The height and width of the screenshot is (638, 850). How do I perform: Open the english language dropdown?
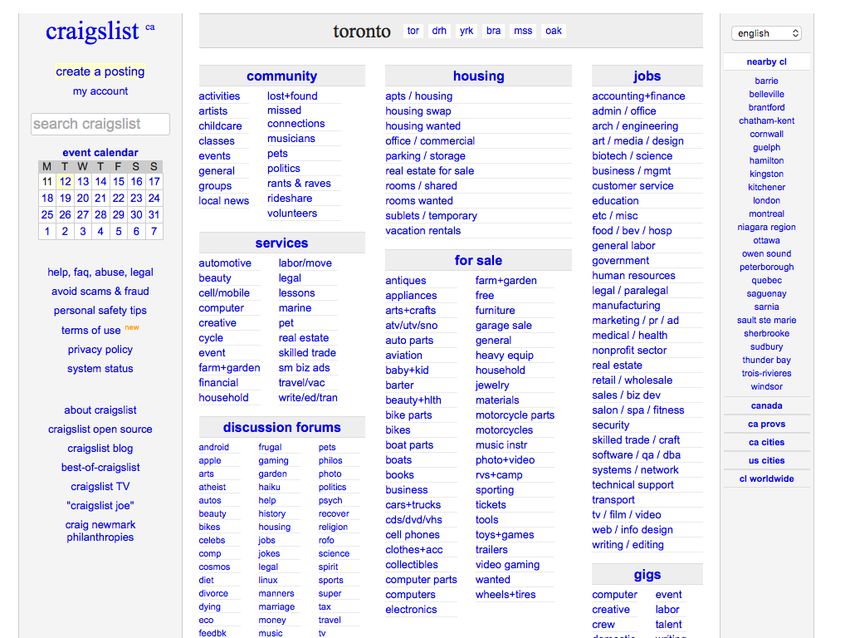(x=766, y=33)
